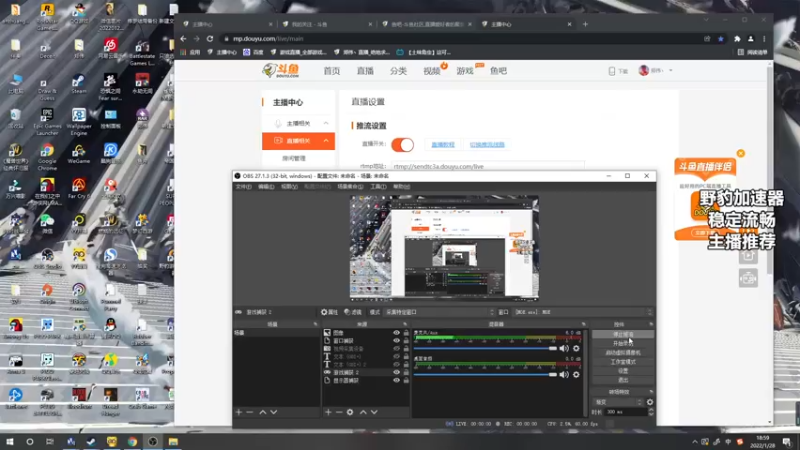Toggle the 直播开关 switch on Douyu page
Screen dimensions: 800x450
403,144
